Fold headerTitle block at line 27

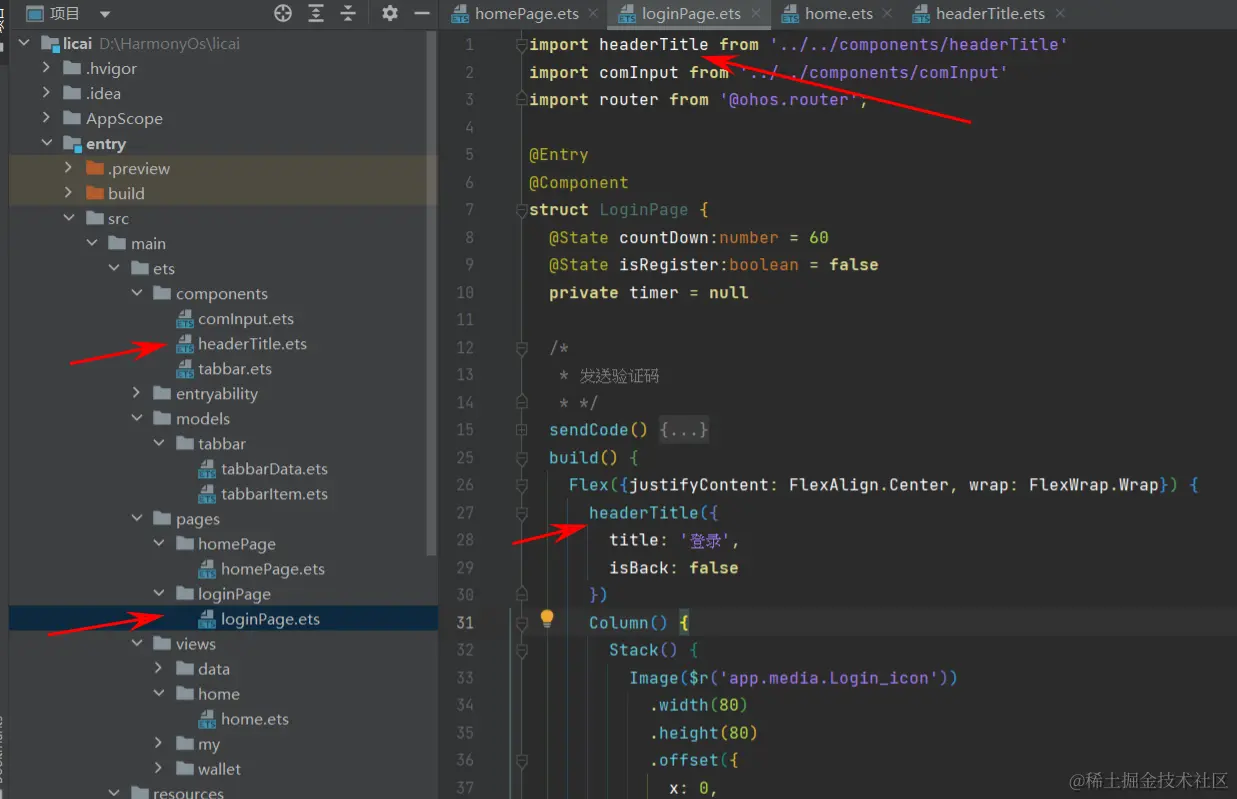pyautogui.click(x=521, y=513)
